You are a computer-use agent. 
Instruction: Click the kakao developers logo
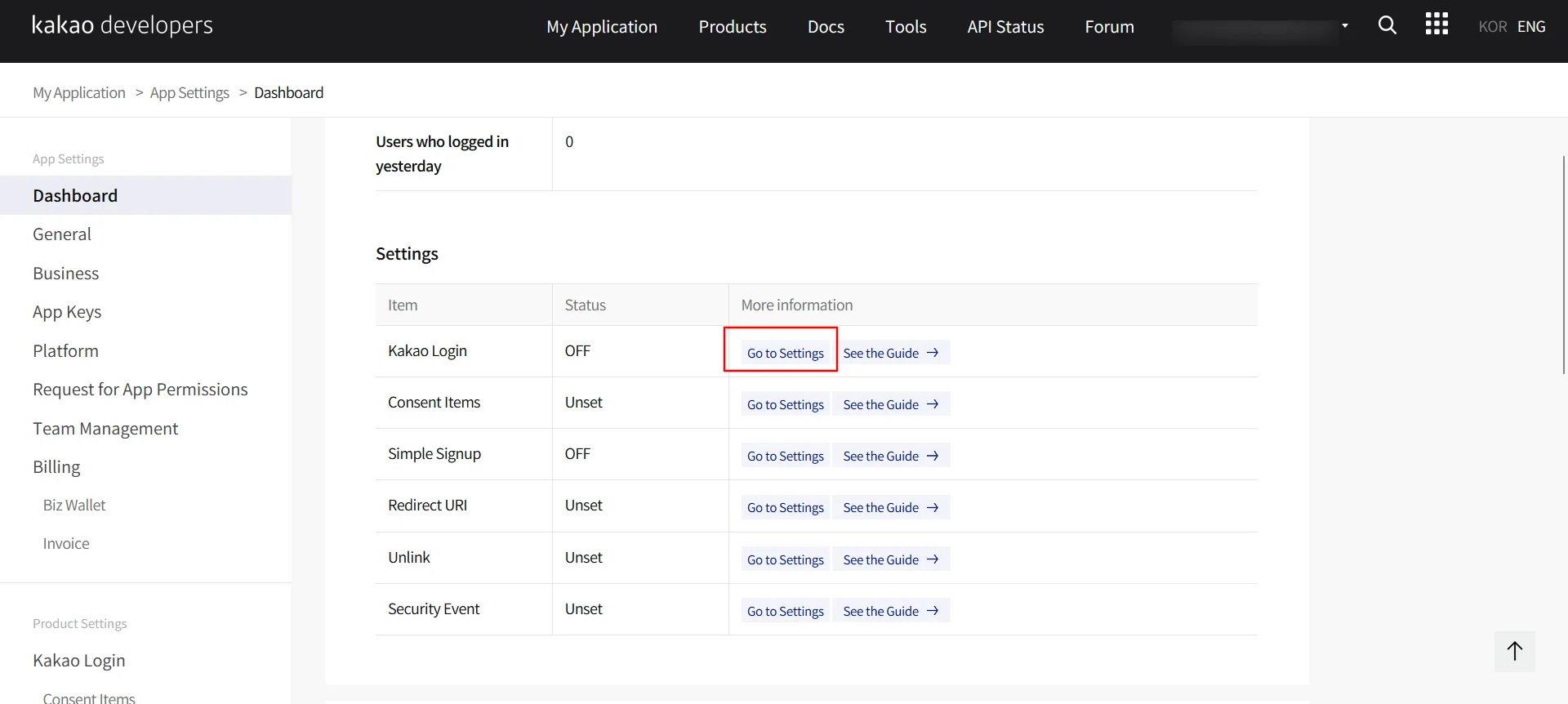pos(122,25)
